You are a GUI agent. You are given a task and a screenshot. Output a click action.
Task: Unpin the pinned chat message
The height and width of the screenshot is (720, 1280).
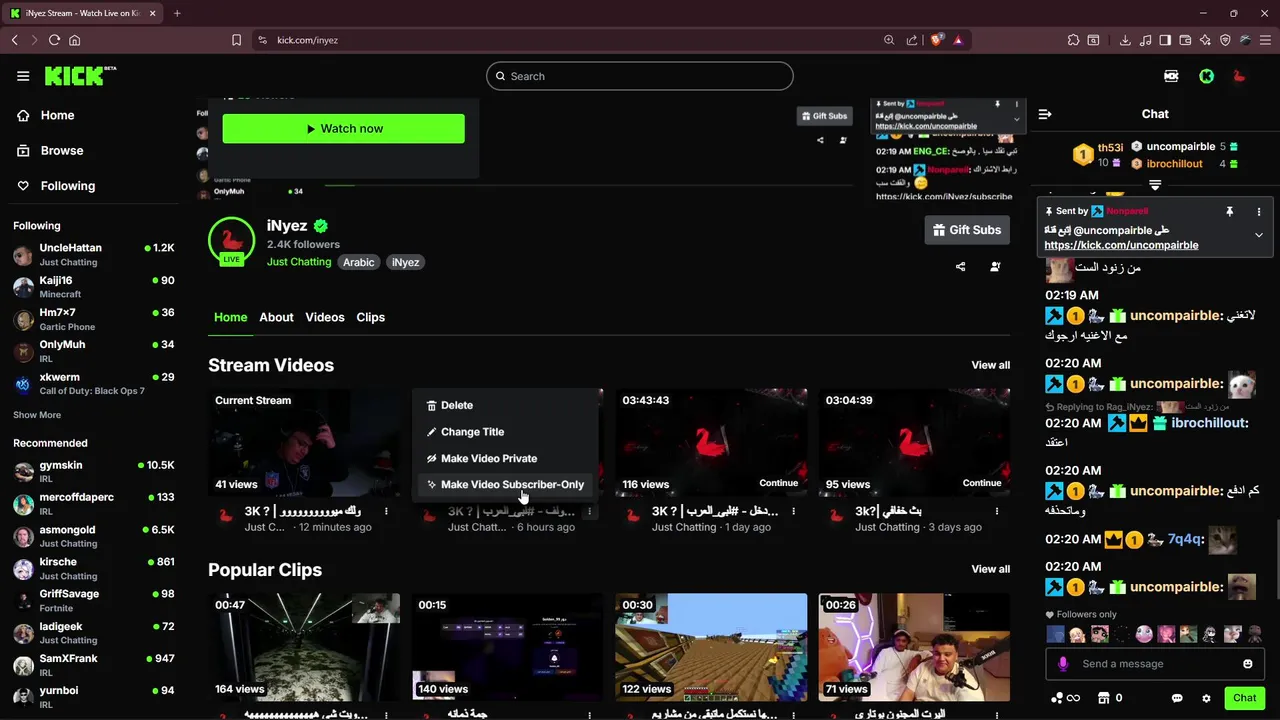tap(1229, 212)
